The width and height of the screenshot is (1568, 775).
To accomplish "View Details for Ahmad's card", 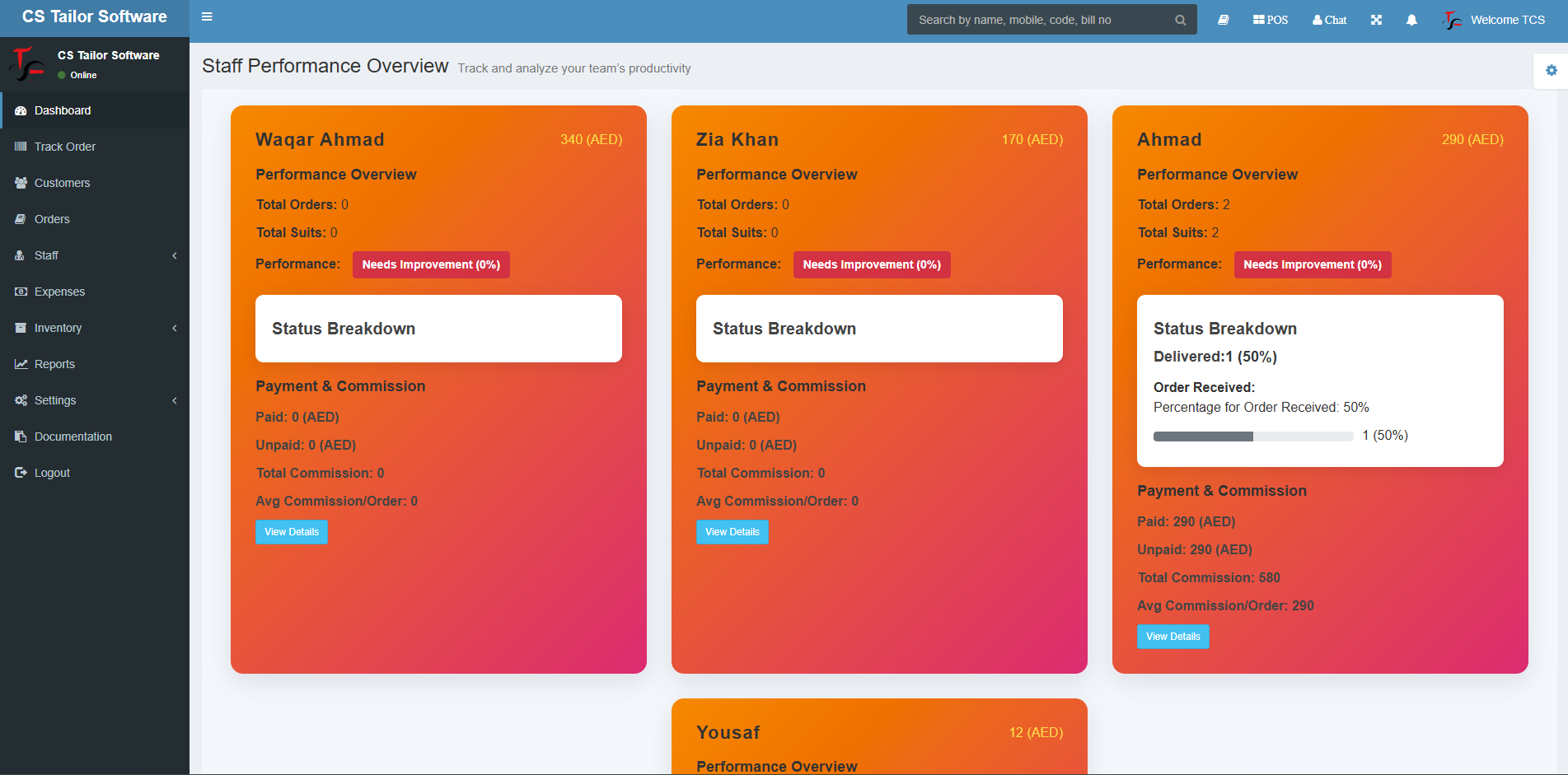I will click(1172, 637).
